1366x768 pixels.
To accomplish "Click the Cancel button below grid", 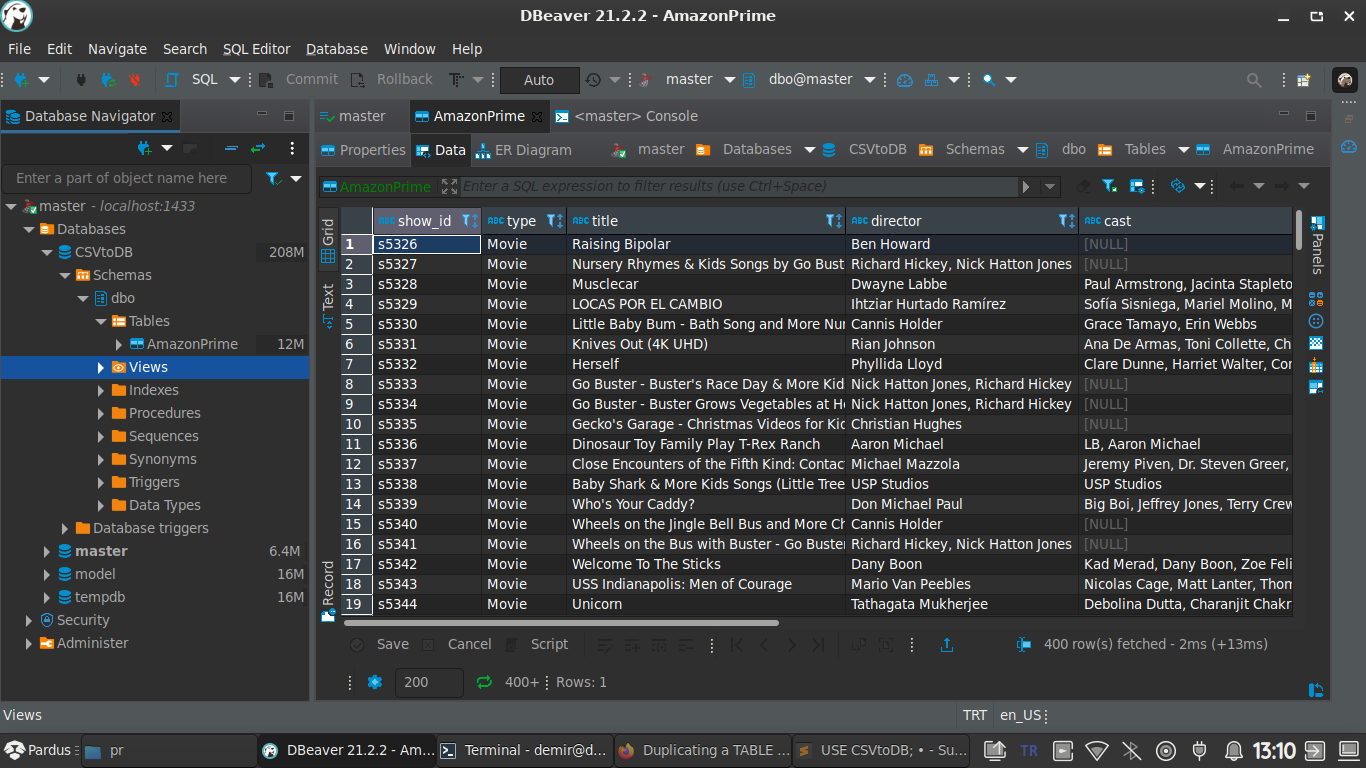I will point(457,645).
